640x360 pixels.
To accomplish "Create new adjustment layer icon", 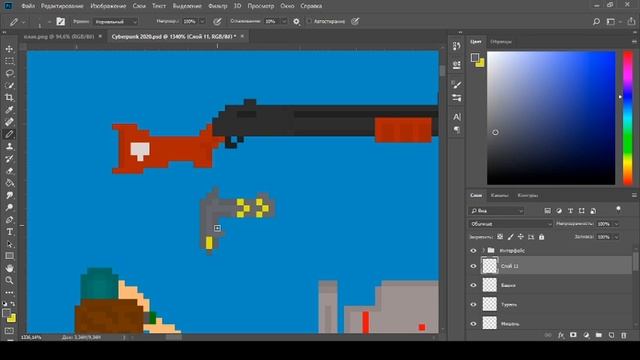I will (x=586, y=335).
